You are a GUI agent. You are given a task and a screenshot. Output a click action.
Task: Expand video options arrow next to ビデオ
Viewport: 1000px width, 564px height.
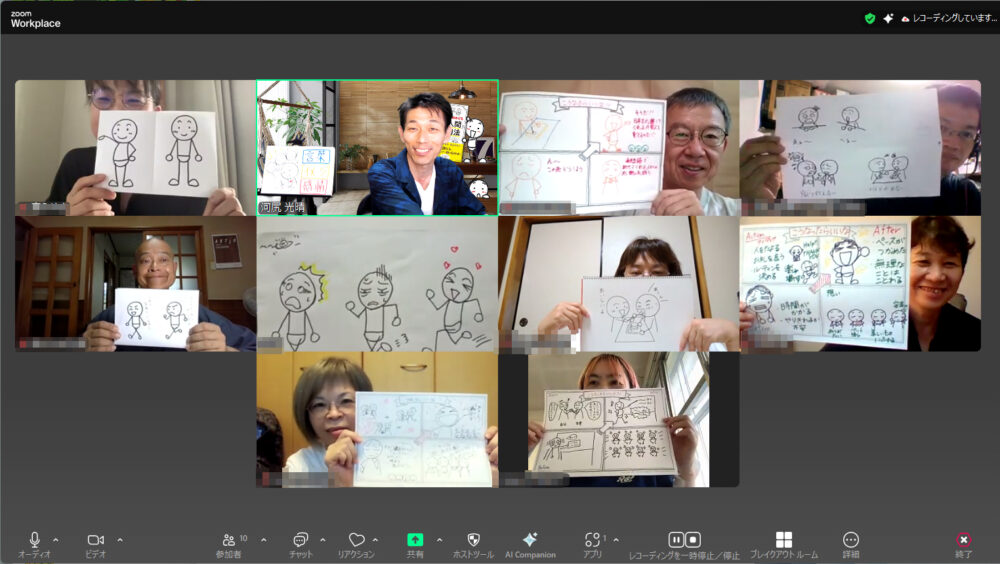click(120, 540)
